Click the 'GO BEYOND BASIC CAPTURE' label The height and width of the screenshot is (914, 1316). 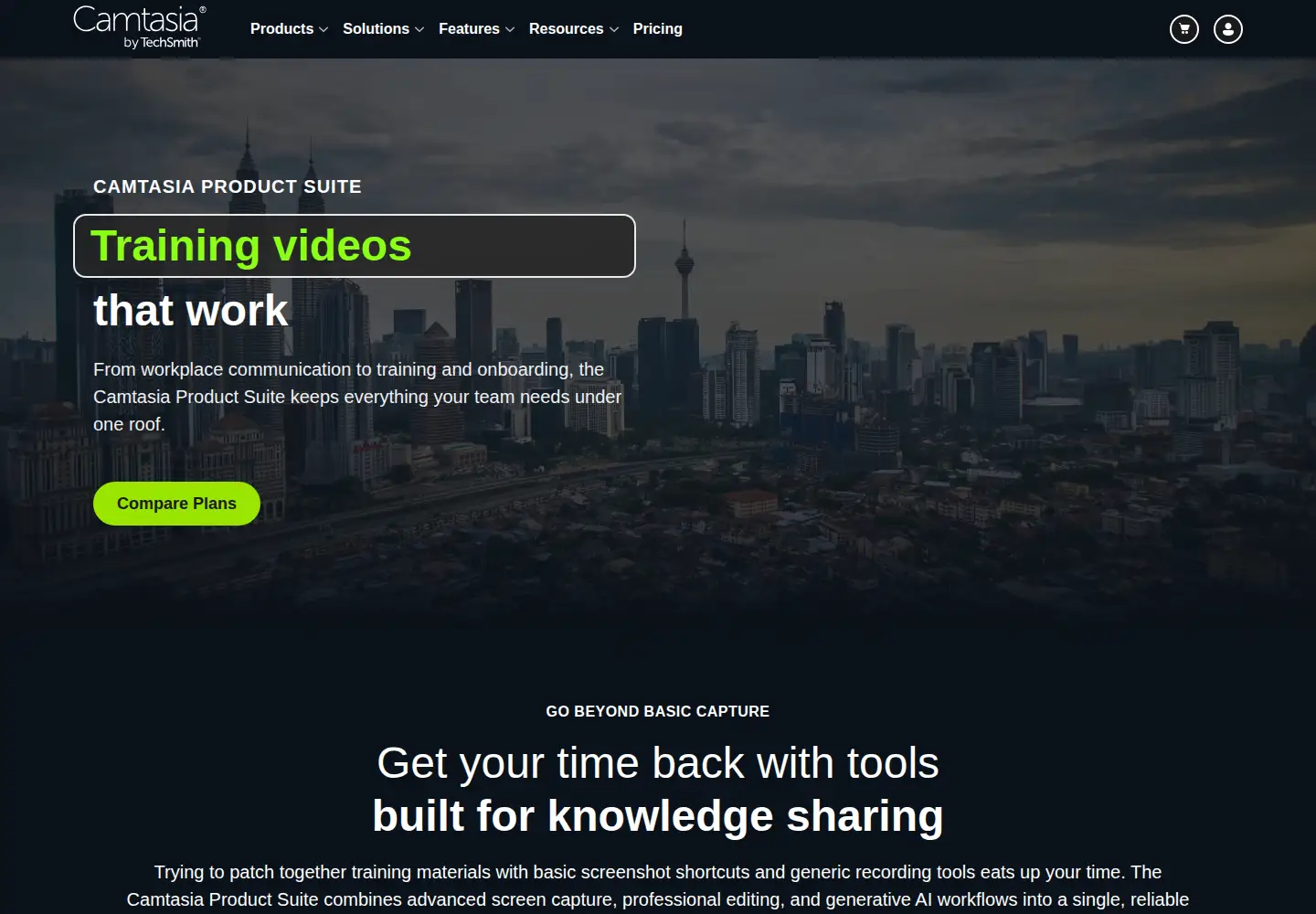[658, 711]
